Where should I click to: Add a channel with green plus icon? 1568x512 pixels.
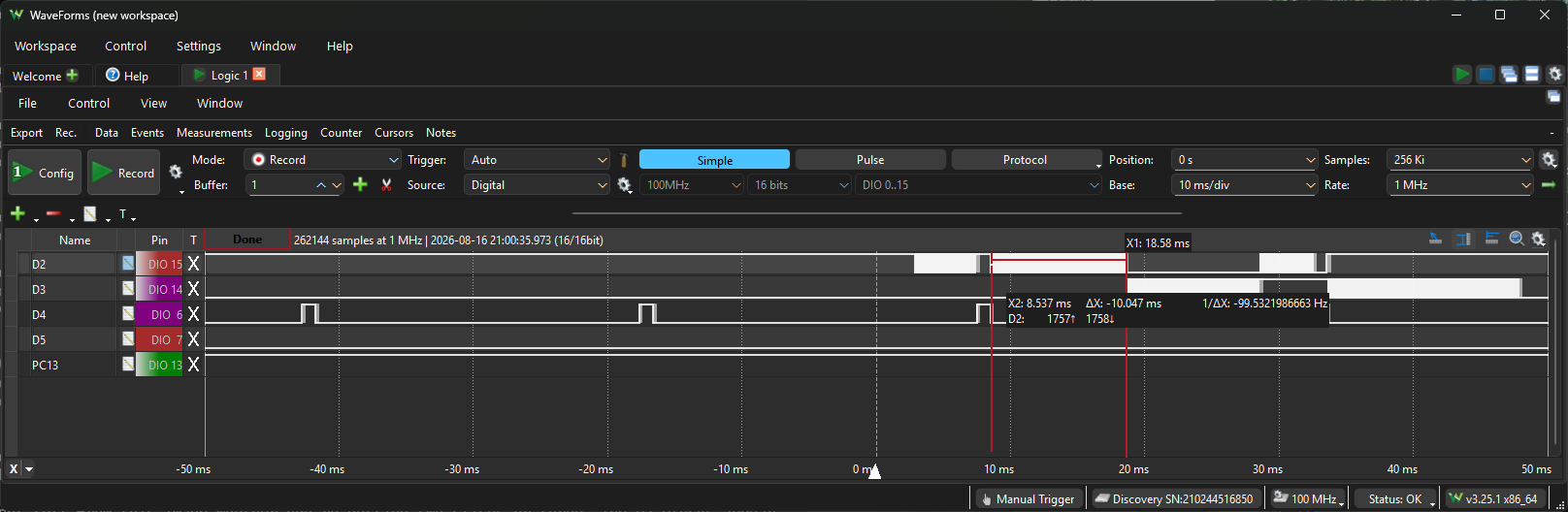coord(17,213)
